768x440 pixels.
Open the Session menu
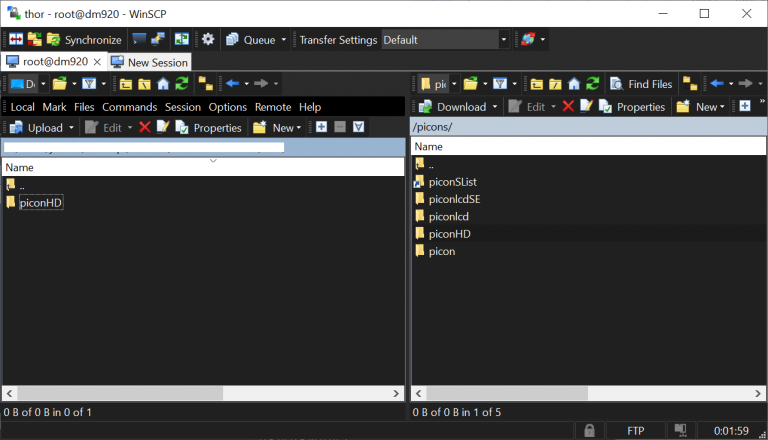(x=183, y=107)
